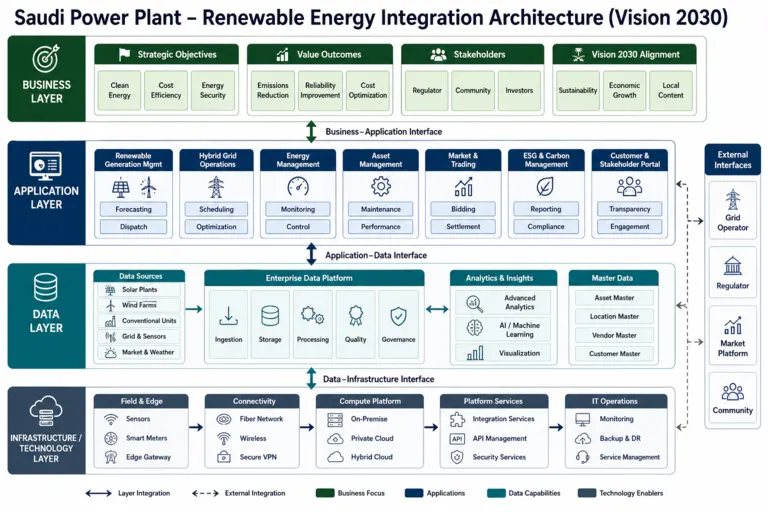Click the people group icon in Customer & Stakeholder Portal
The image size is (768, 512).
tap(629, 187)
